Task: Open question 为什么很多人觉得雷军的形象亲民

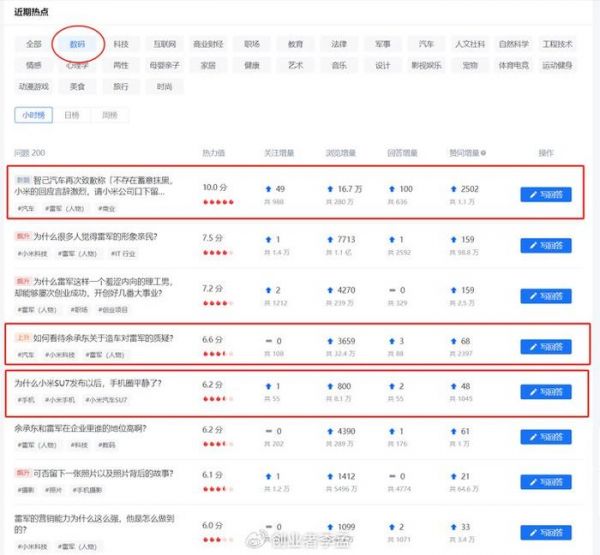Action: pos(96,237)
